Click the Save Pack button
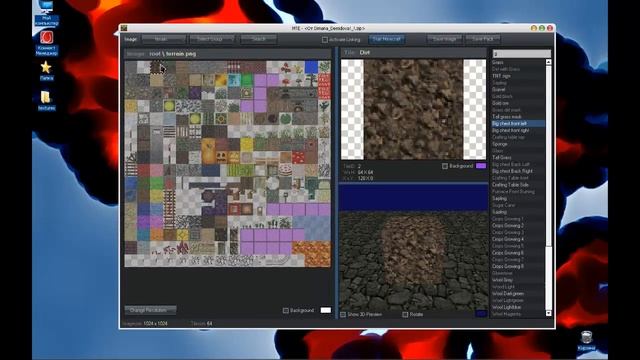The height and width of the screenshot is (360, 640). coord(482,39)
